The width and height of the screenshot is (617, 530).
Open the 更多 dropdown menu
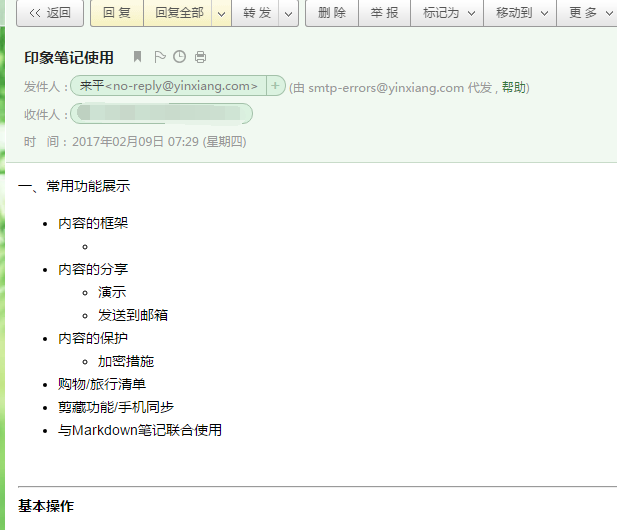pyautogui.click(x=588, y=13)
